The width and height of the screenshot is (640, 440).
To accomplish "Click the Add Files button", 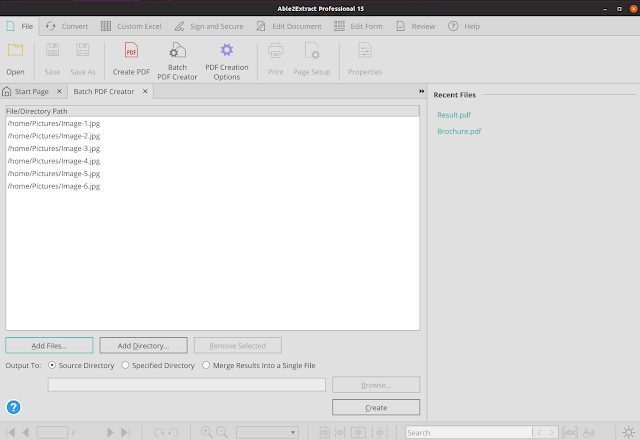I will point(49,345).
